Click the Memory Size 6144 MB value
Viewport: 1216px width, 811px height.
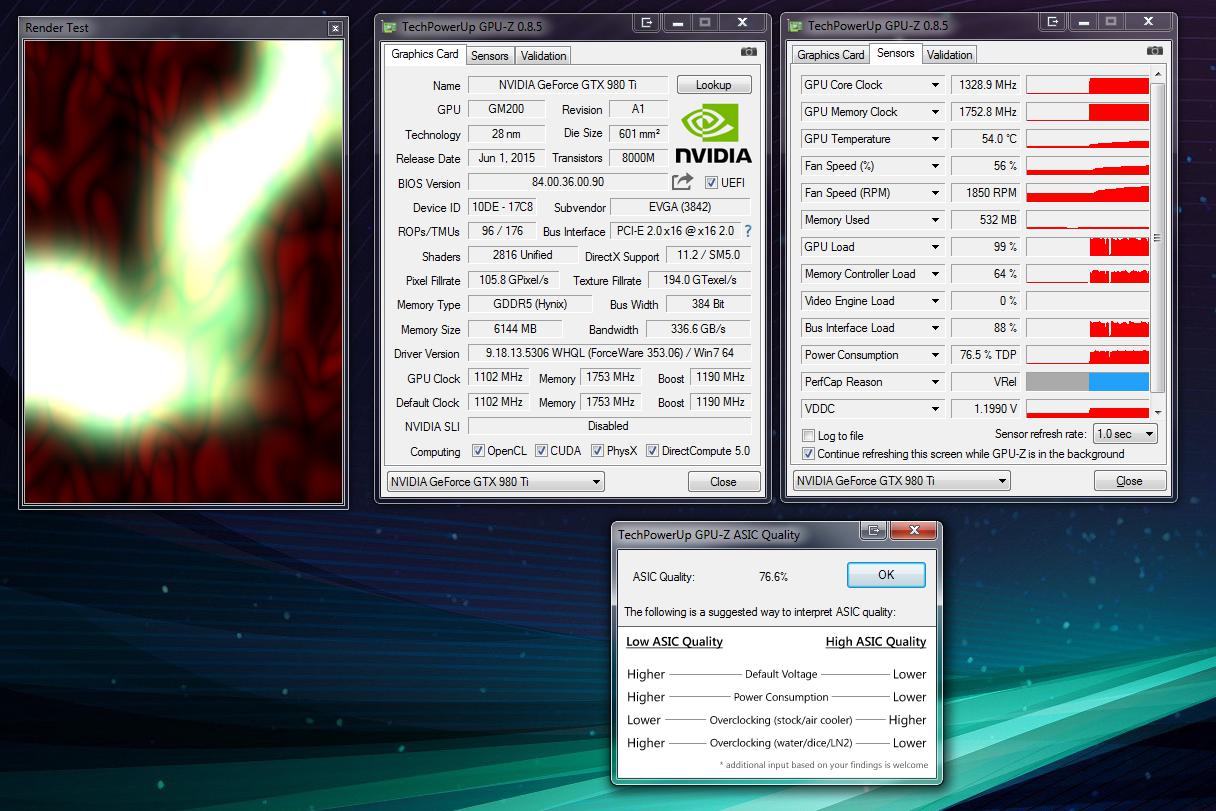click(x=515, y=329)
